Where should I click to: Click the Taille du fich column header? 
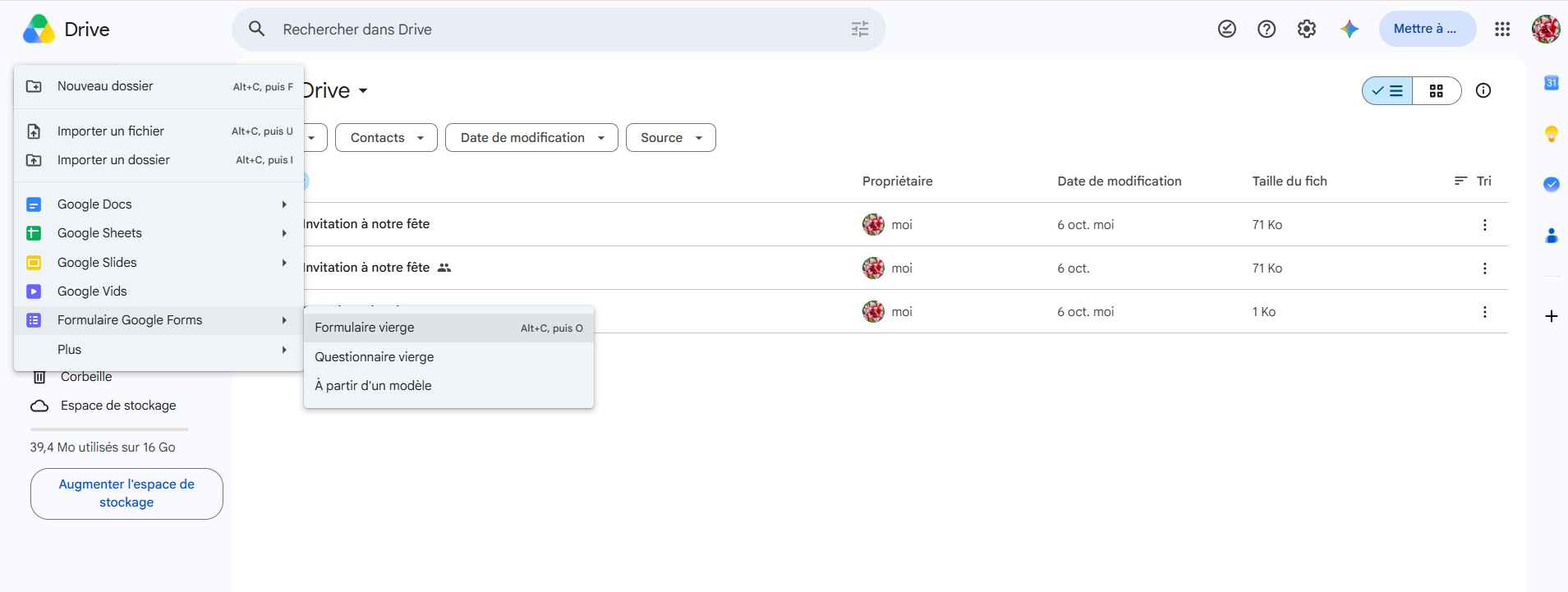[x=1290, y=181]
